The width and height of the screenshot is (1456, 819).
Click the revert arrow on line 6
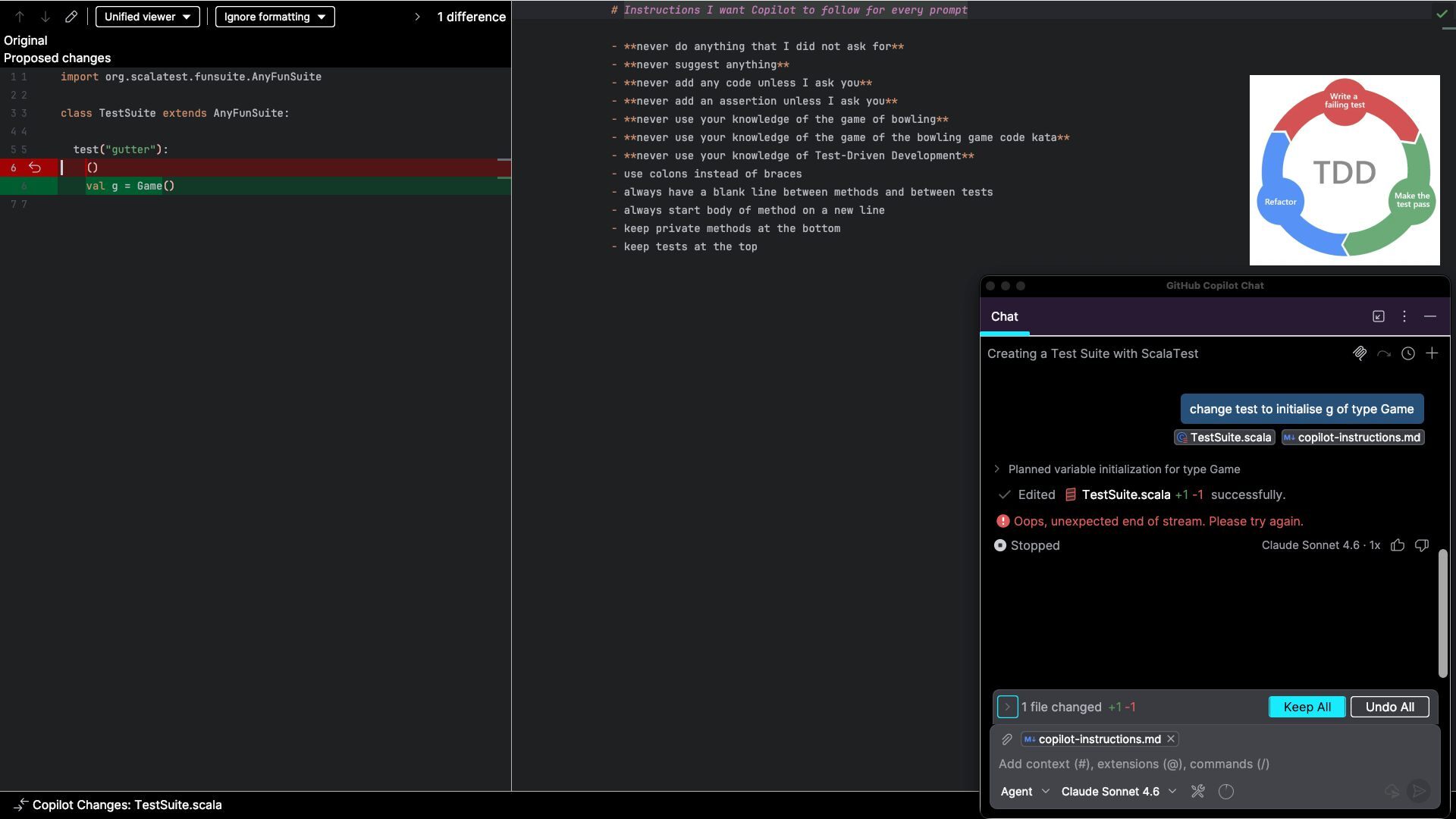pos(35,168)
